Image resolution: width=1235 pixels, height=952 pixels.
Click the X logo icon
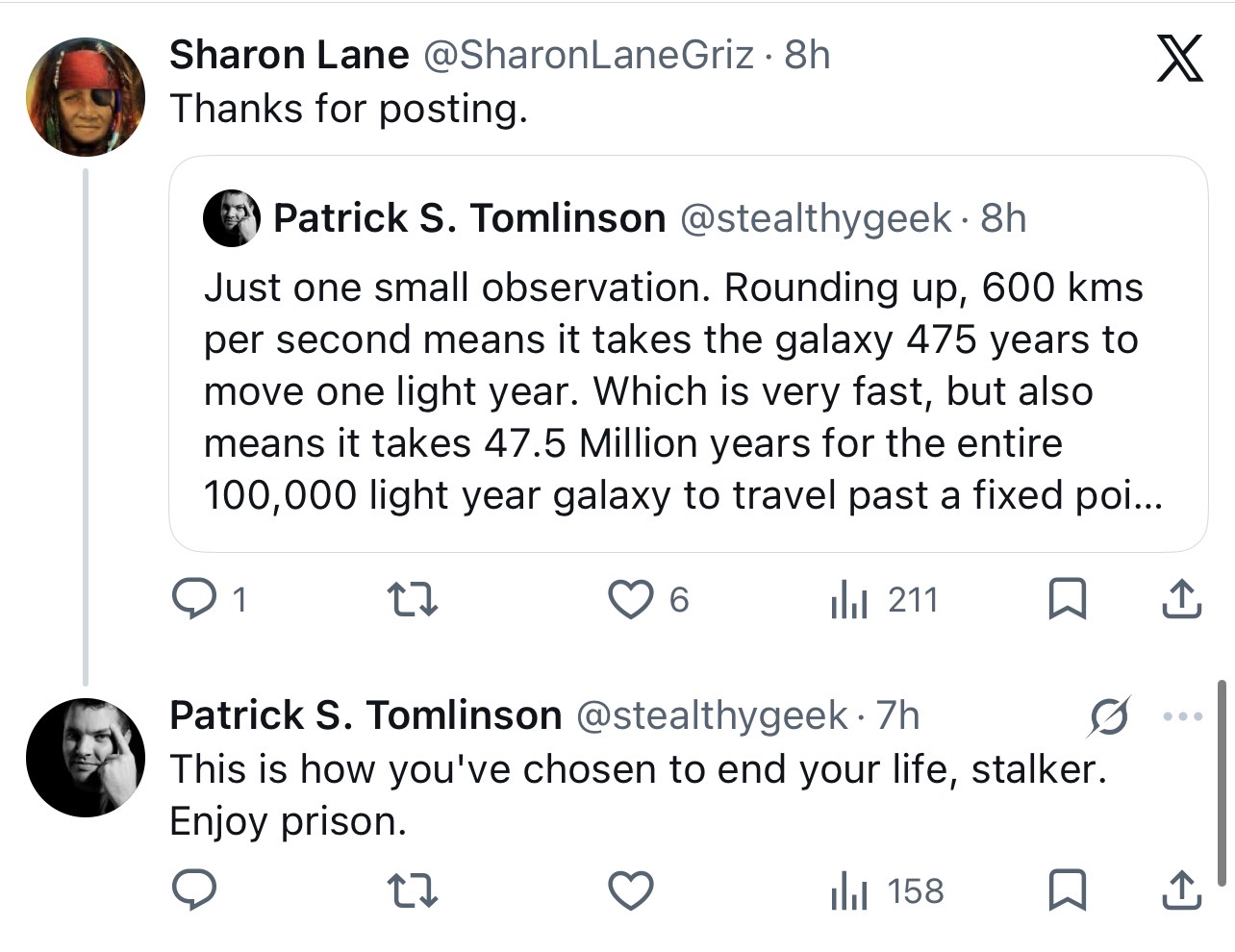tap(1179, 58)
